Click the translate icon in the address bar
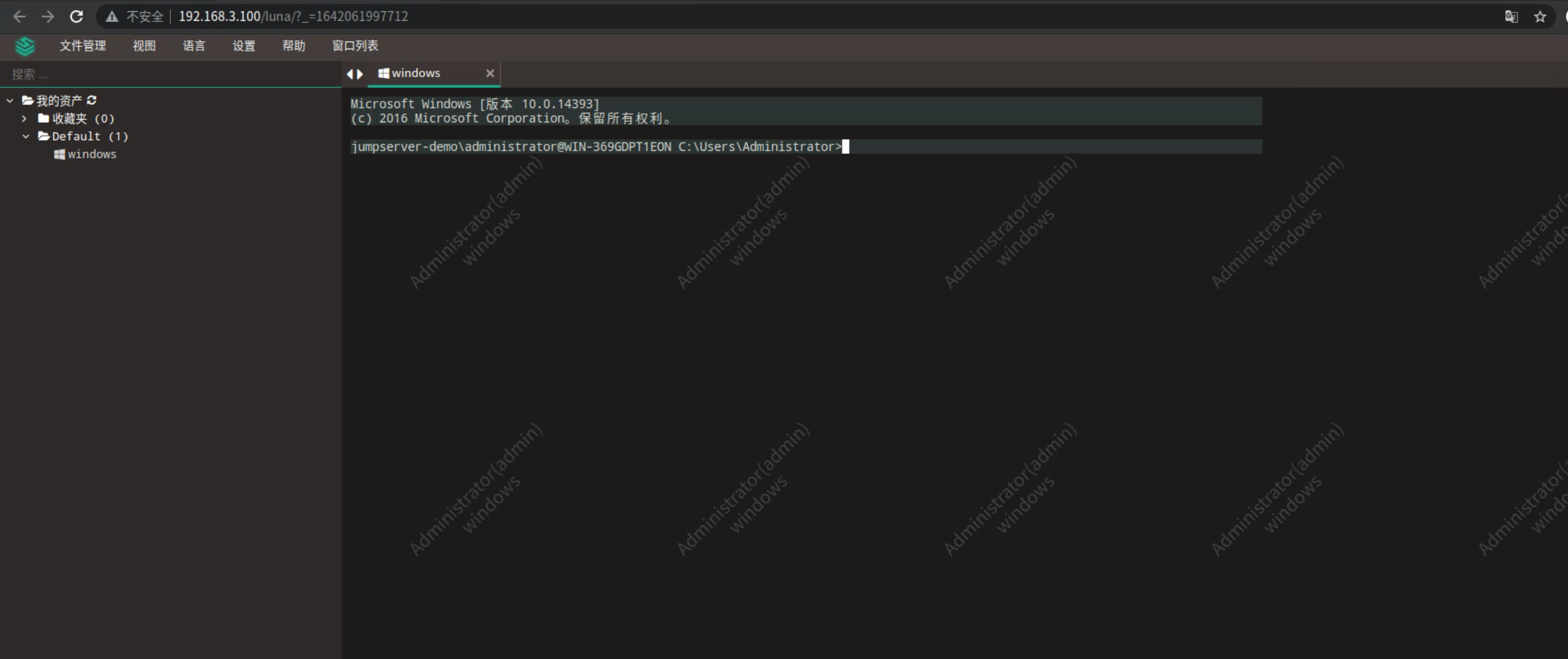Viewport: 1568px width, 659px height. pyautogui.click(x=1512, y=17)
